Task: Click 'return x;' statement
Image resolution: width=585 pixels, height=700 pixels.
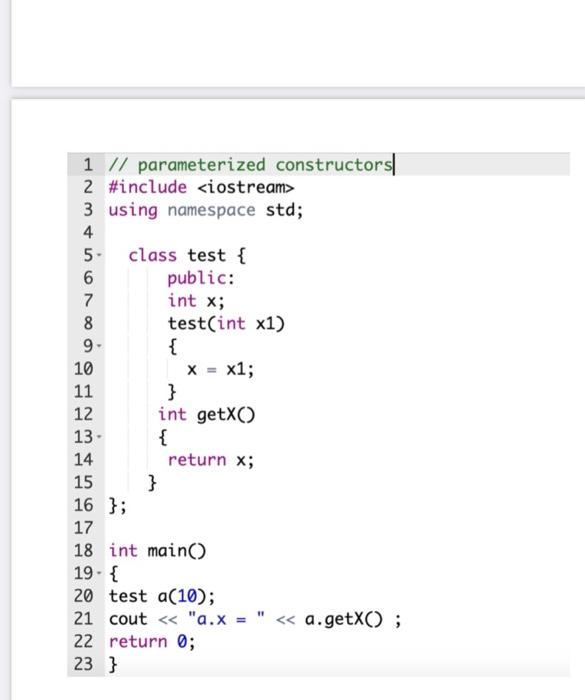Action: [211, 460]
